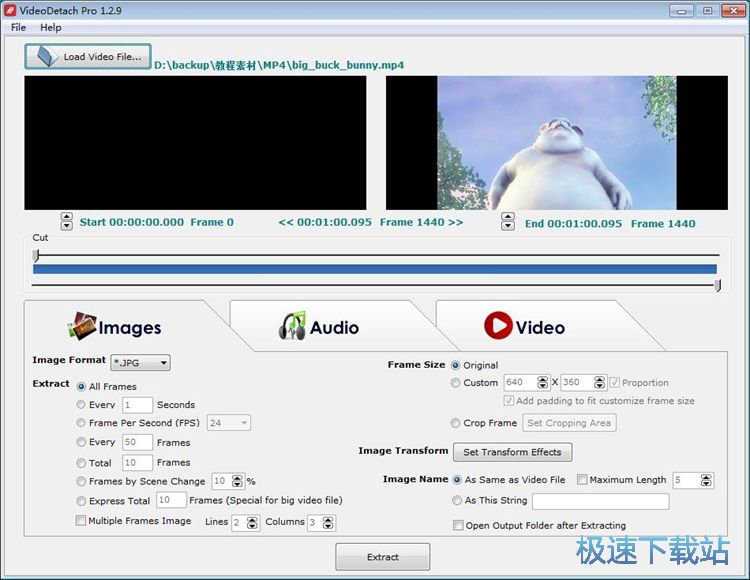Open the Image Format JPG dropdown
Screen dimensions: 750x580
point(141,363)
